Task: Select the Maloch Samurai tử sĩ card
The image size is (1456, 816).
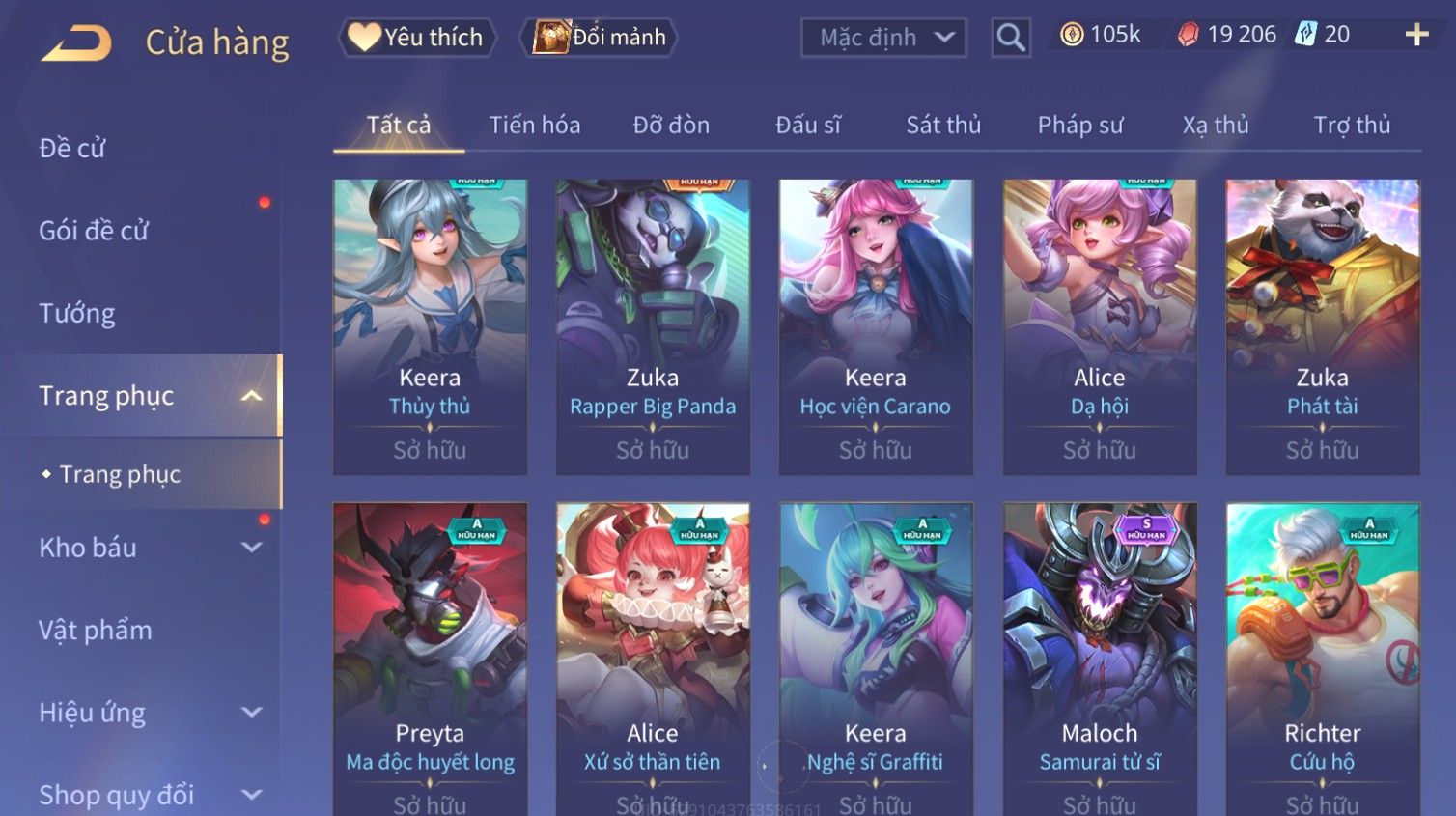Action: (x=1100, y=659)
